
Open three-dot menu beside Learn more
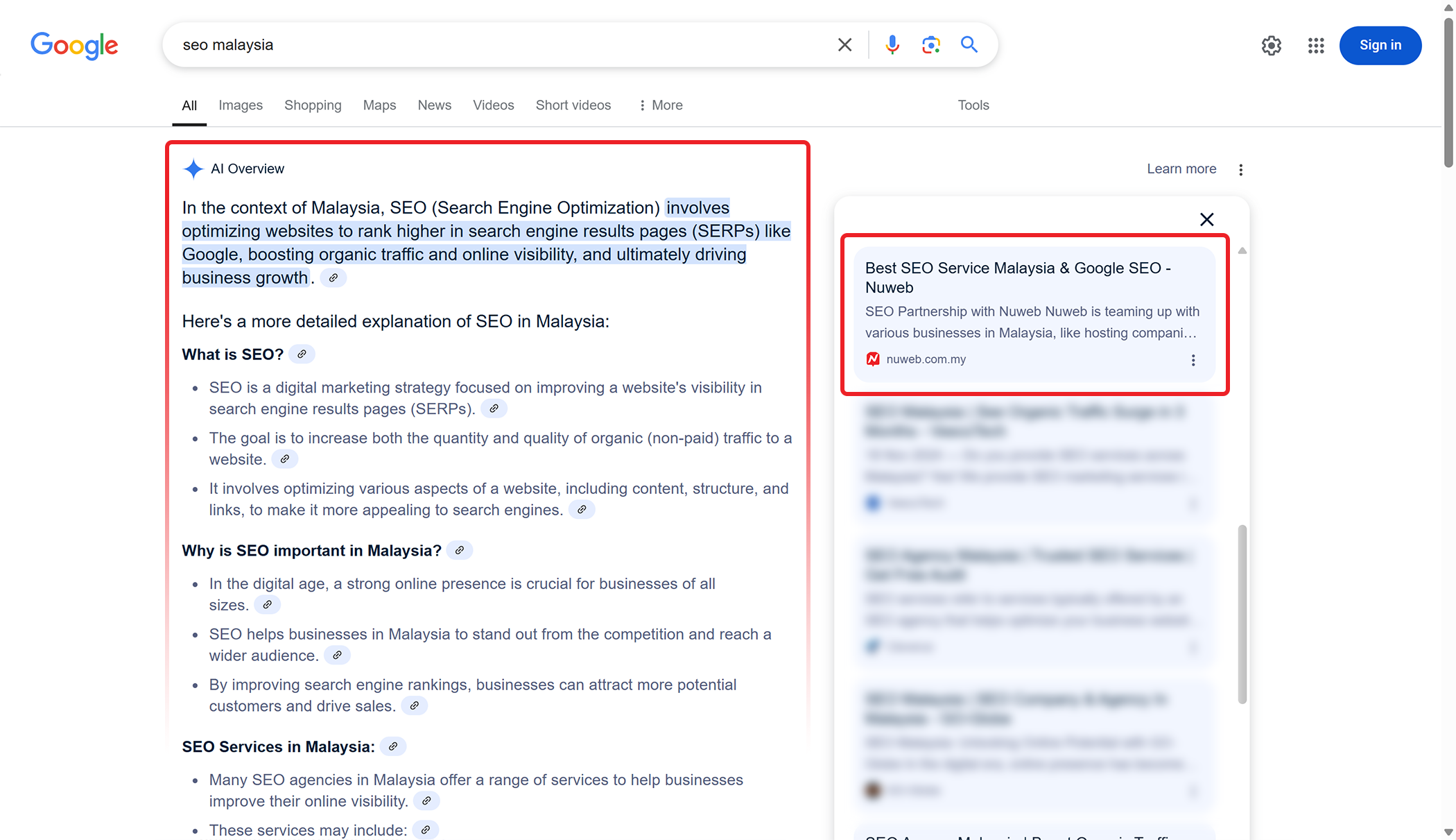[1240, 170]
